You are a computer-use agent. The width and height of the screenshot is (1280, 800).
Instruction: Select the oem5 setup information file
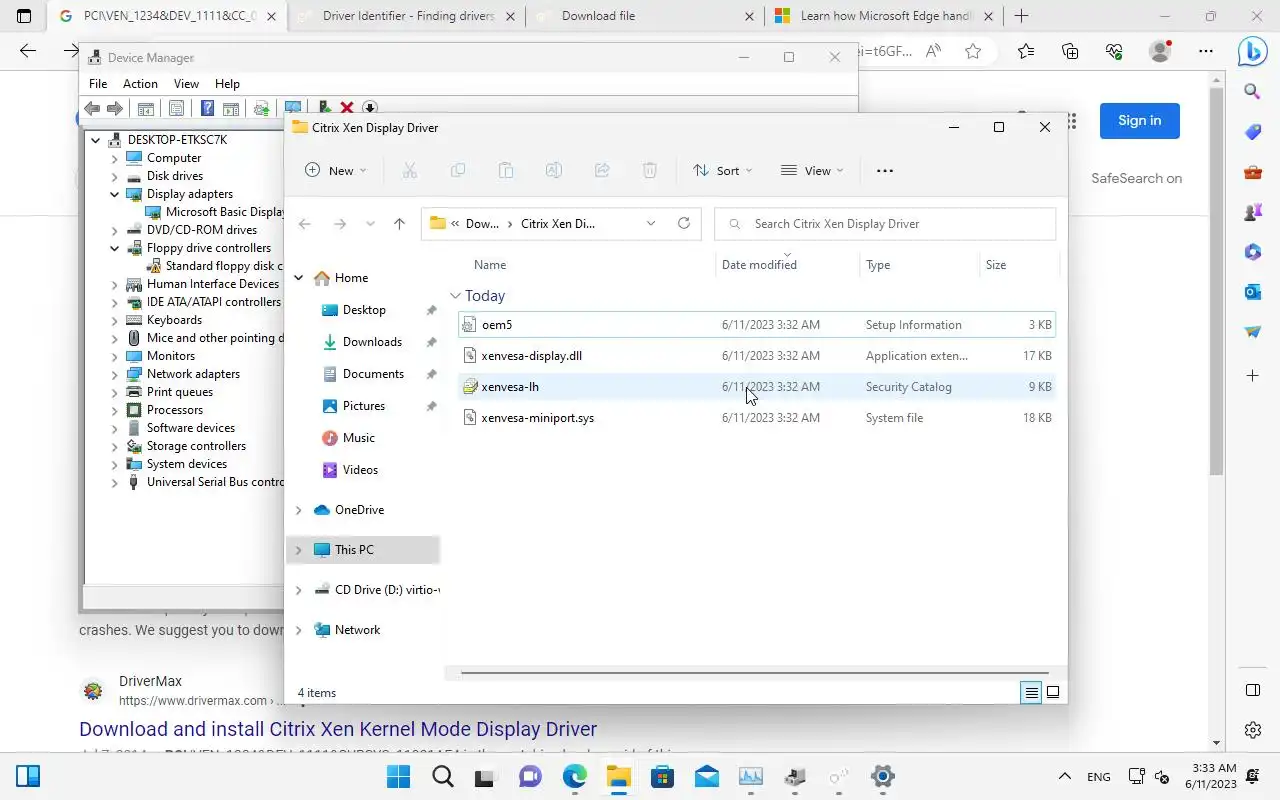point(756,325)
